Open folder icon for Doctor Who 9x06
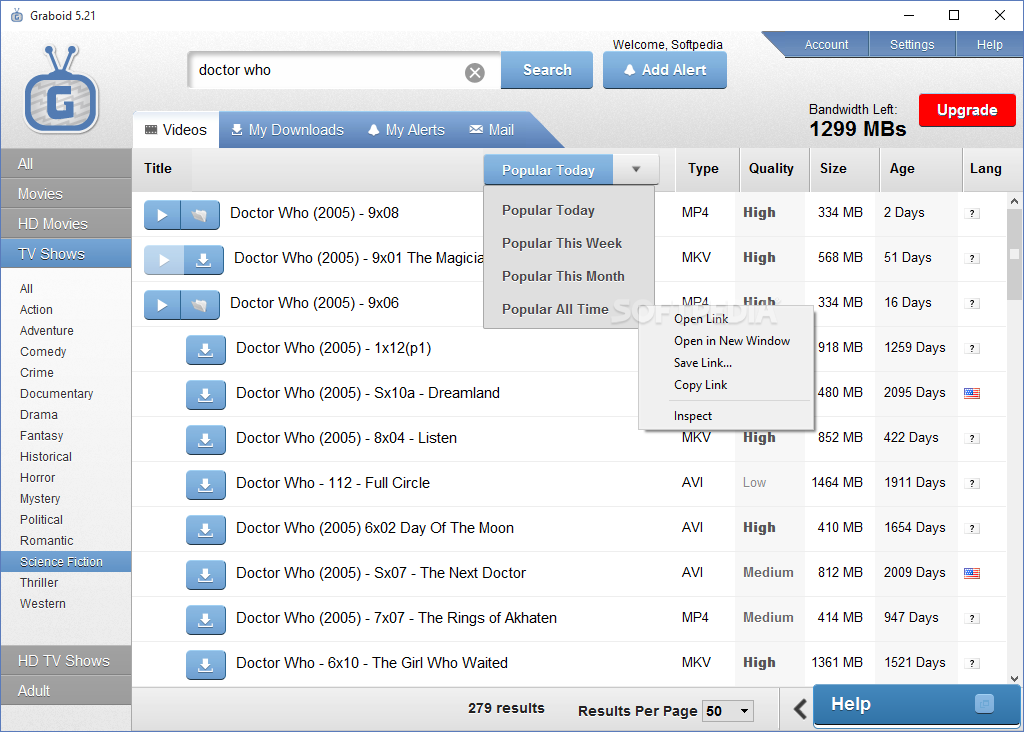Screen dimensions: 1024x732 coord(200,305)
